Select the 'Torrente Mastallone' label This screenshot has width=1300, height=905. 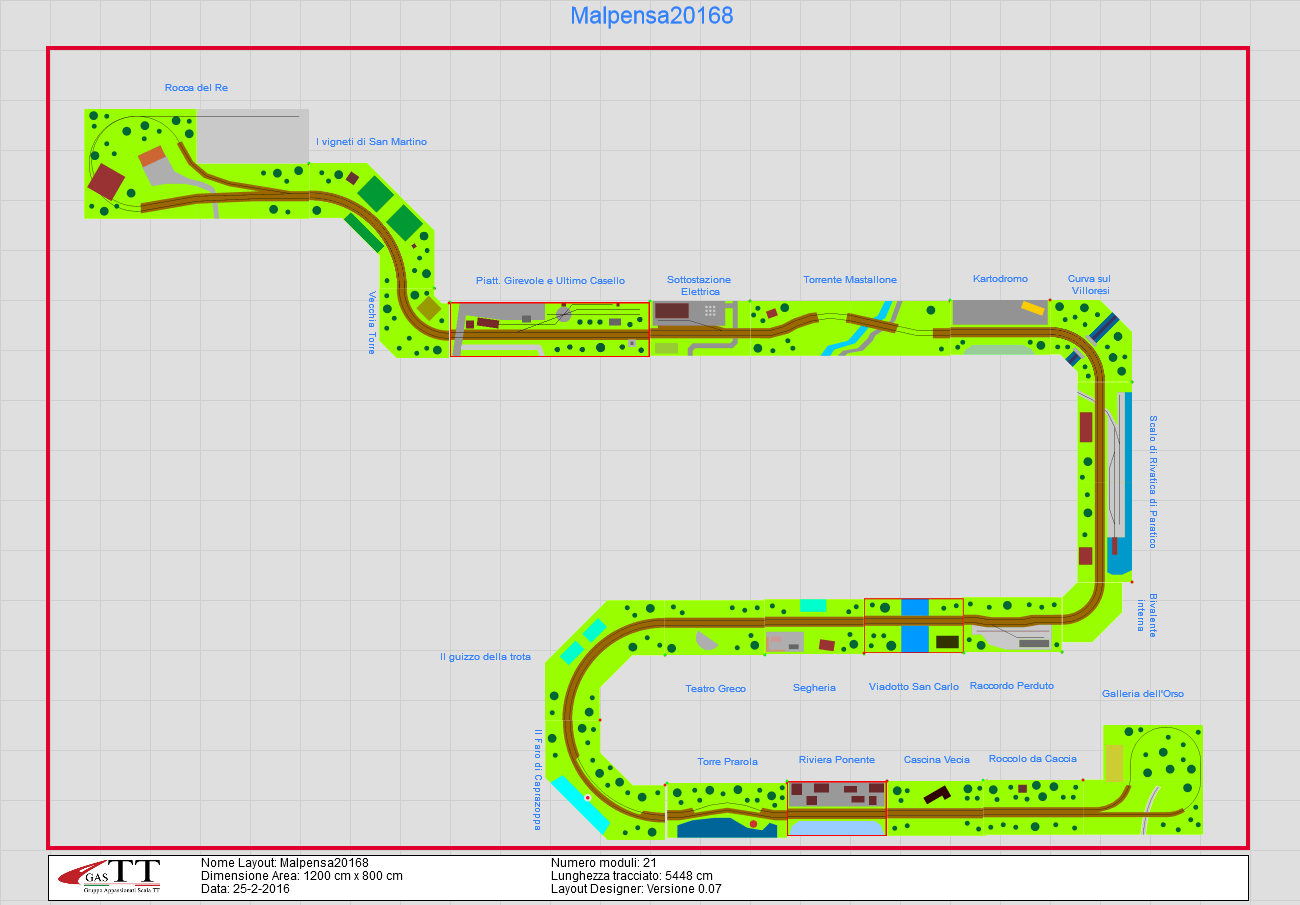point(850,280)
